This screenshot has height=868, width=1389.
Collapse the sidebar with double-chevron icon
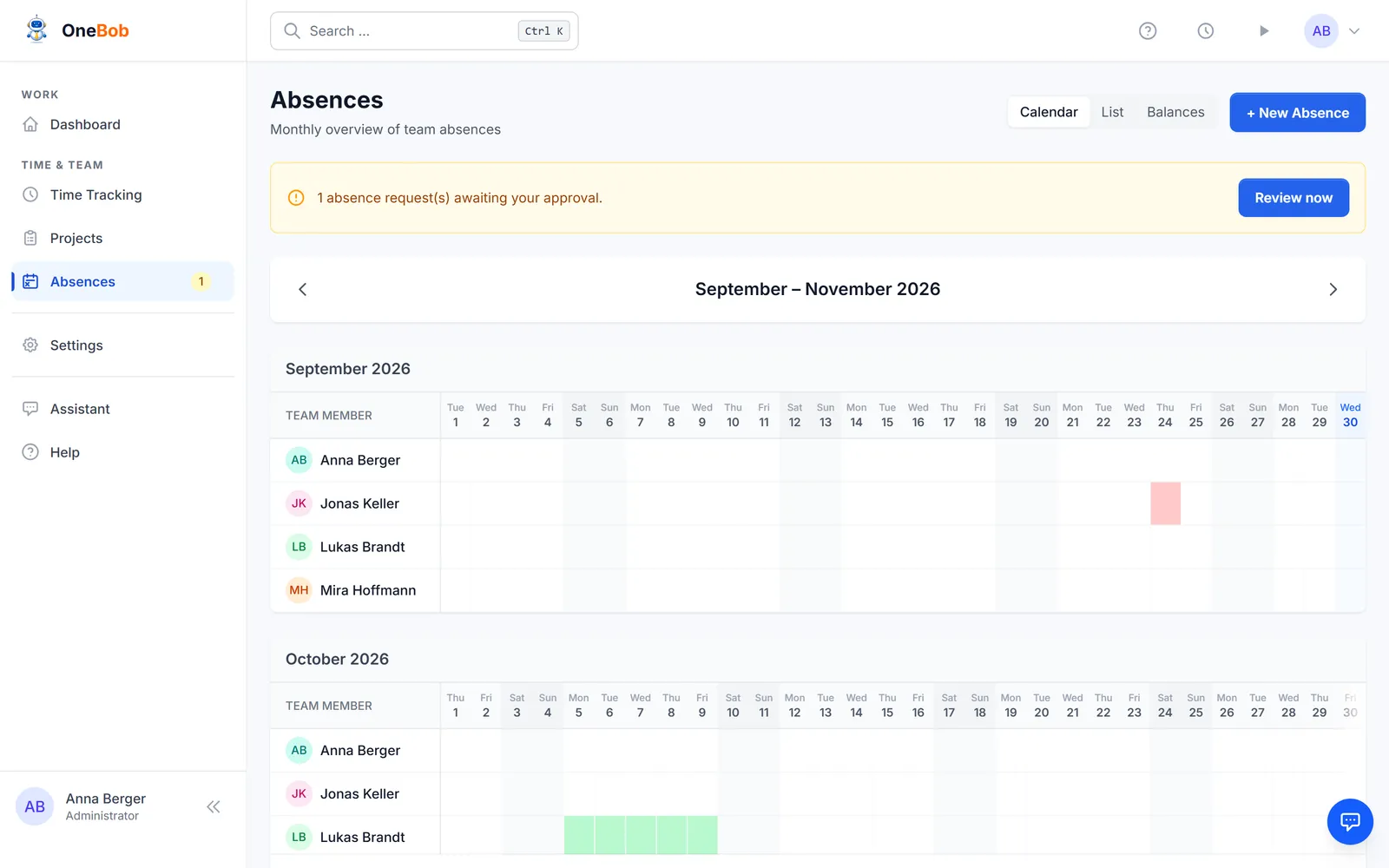coord(214,806)
